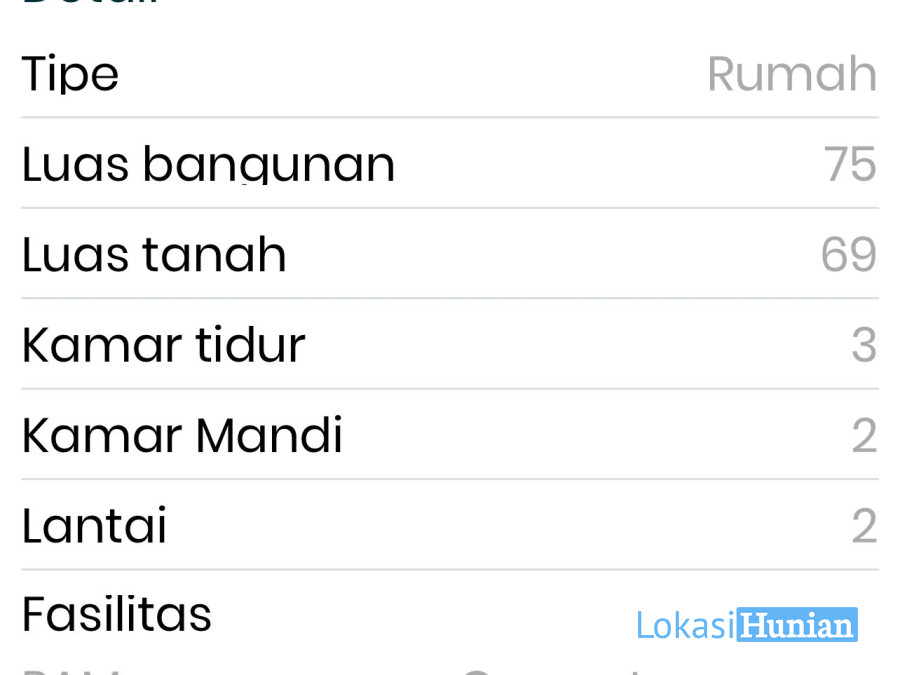Click the Rumah property type value
Image resolution: width=900 pixels, height=675 pixels.
(792, 73)
